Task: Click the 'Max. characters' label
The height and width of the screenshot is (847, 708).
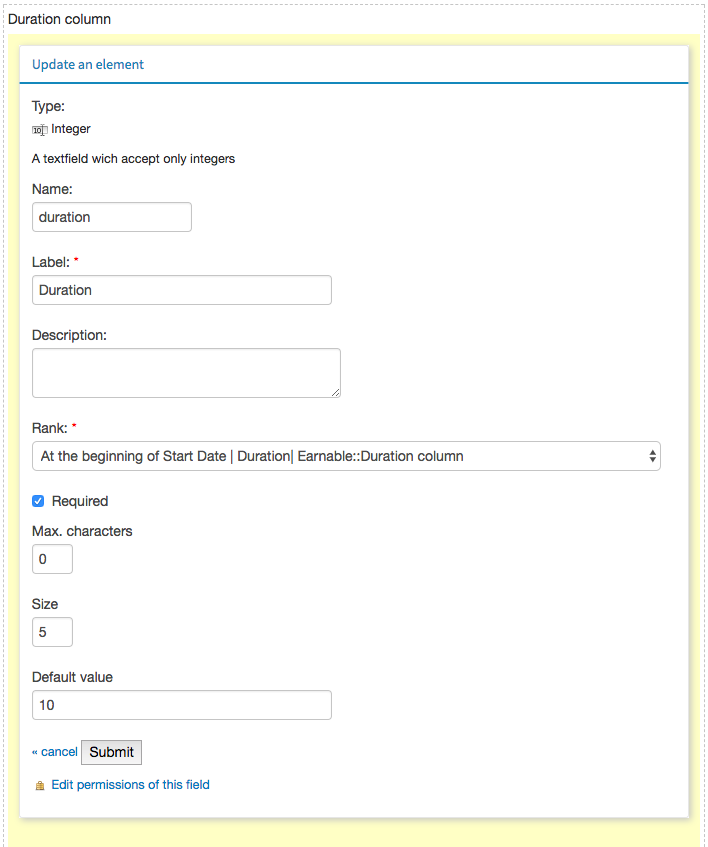Action: (x=82, y=531)
